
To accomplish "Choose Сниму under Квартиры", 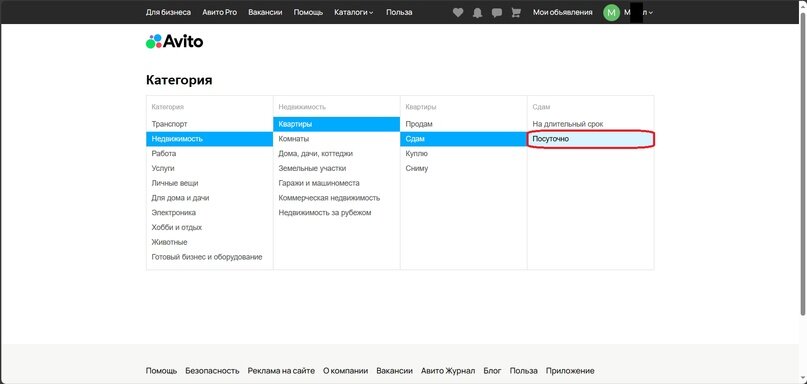I will point(464,168).
